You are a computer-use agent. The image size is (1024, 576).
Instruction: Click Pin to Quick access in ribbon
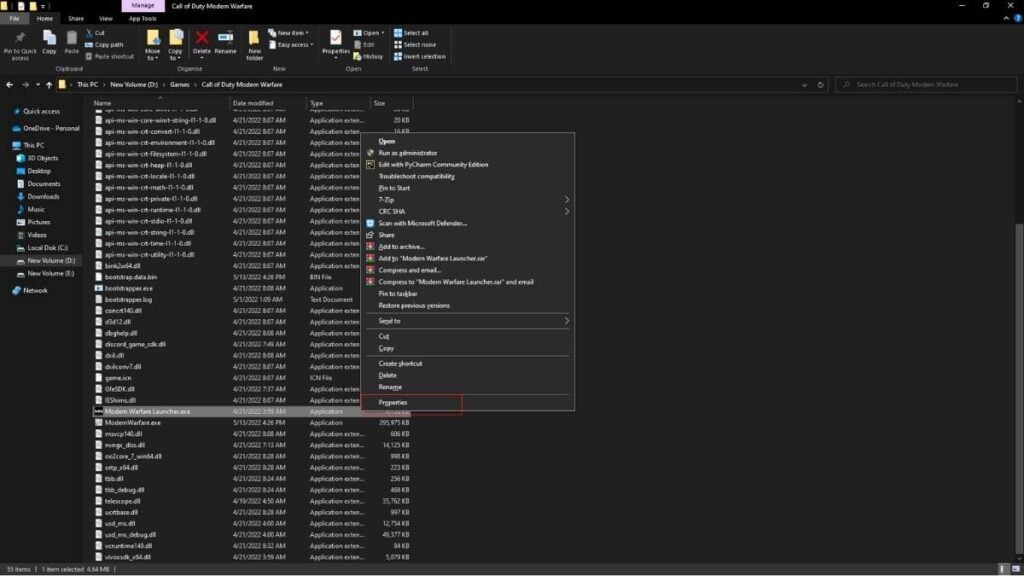click(20, 45)
